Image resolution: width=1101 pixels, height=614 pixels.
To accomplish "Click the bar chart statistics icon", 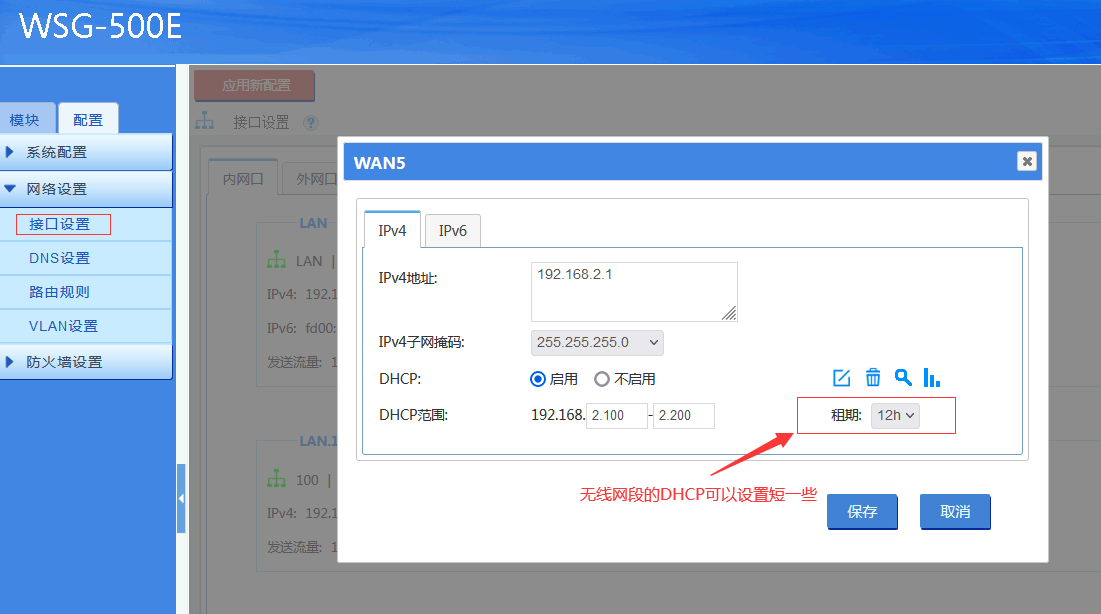I will [931, 377].
